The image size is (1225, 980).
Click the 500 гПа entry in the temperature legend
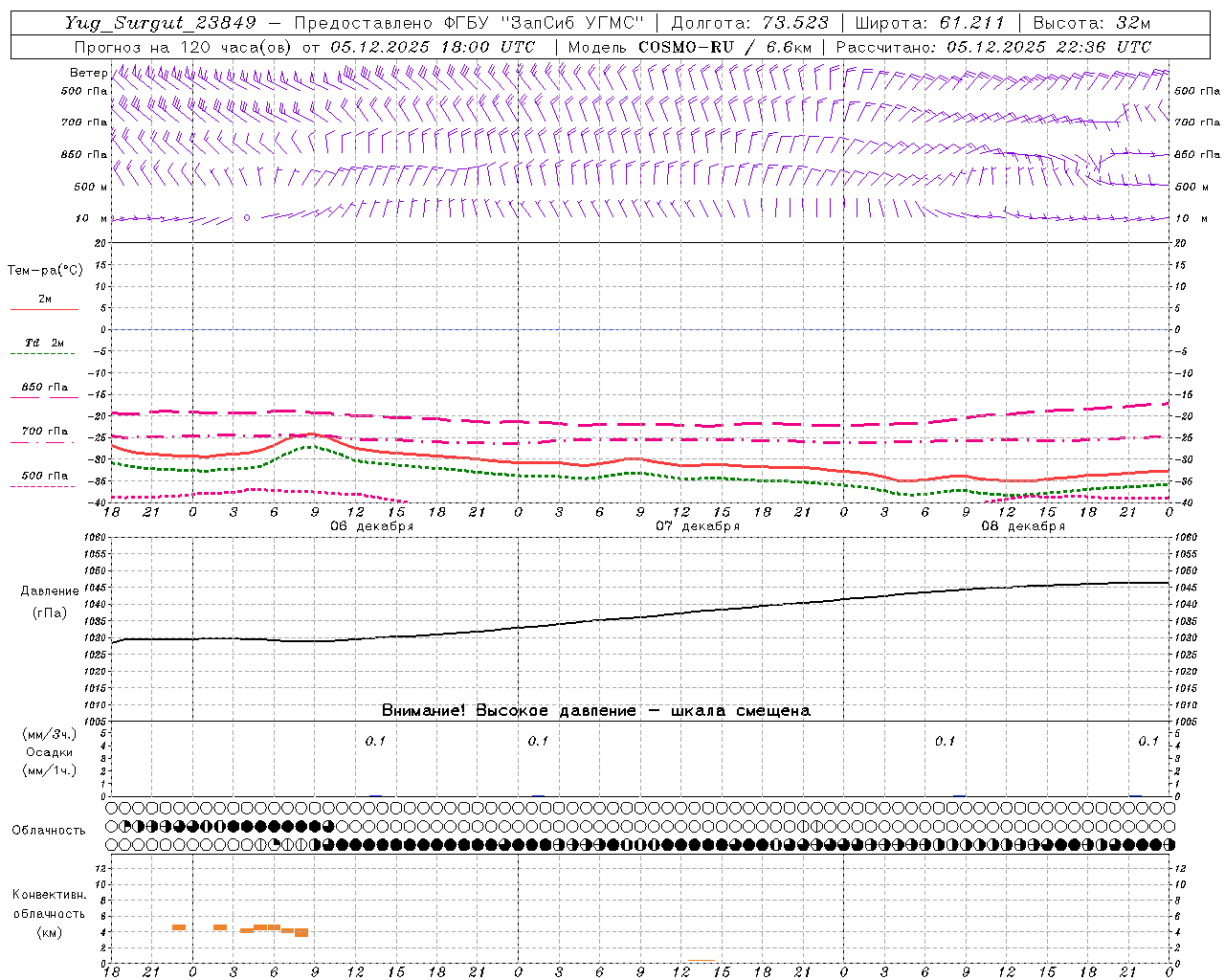point(44,476)
